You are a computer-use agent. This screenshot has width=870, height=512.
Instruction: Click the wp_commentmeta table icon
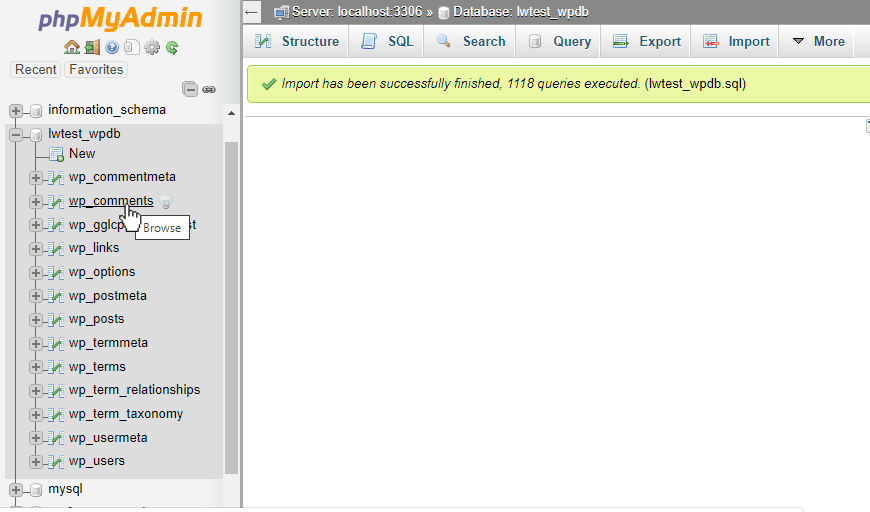(x=55, y=178)
